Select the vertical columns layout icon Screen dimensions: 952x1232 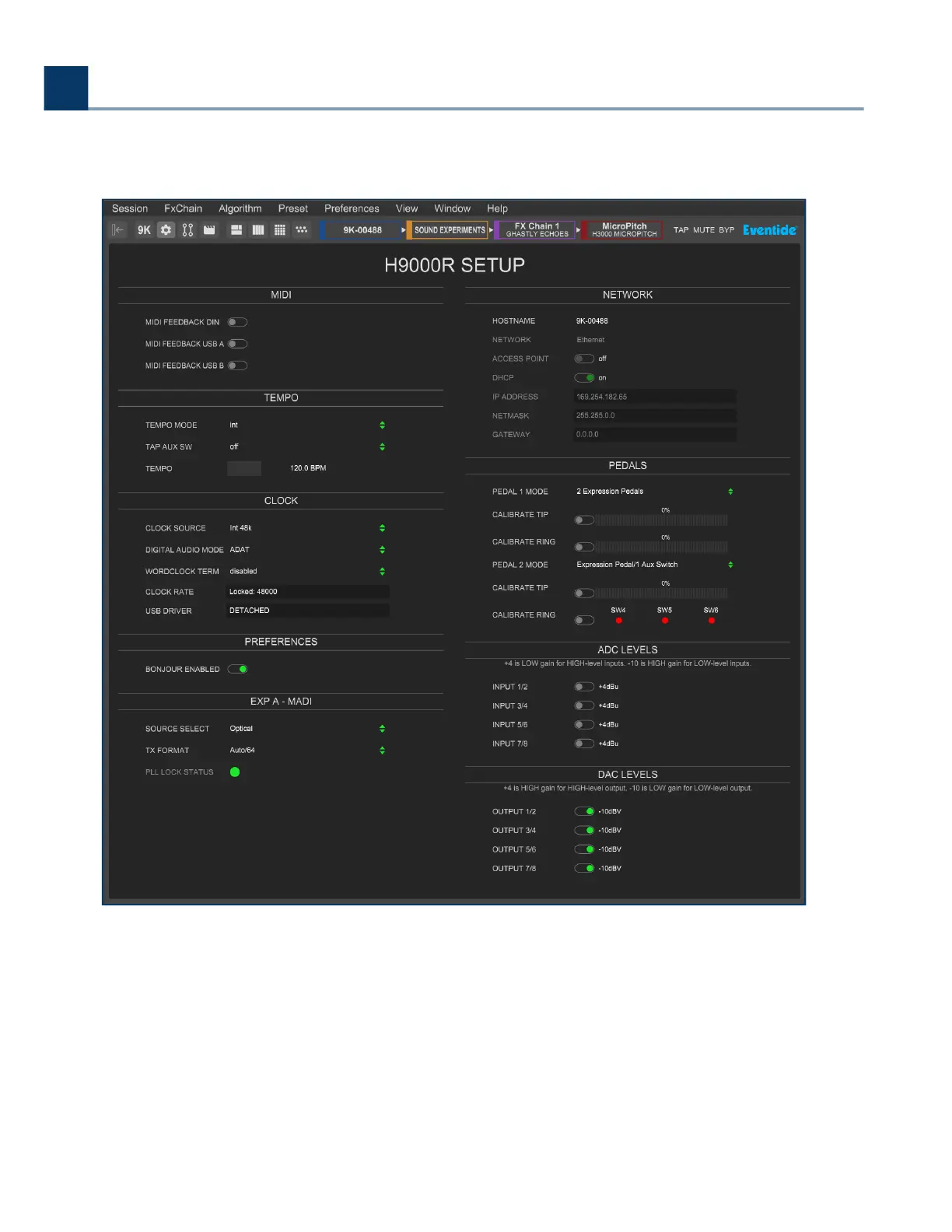(x=258, y=230)
